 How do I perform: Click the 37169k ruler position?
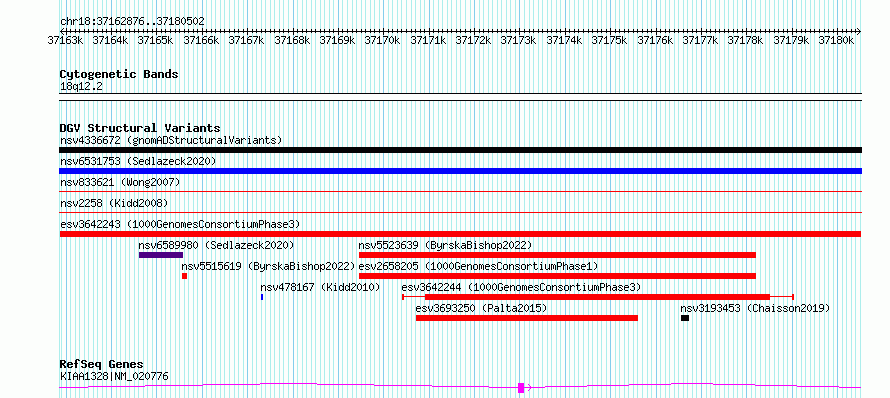(338, 40)
